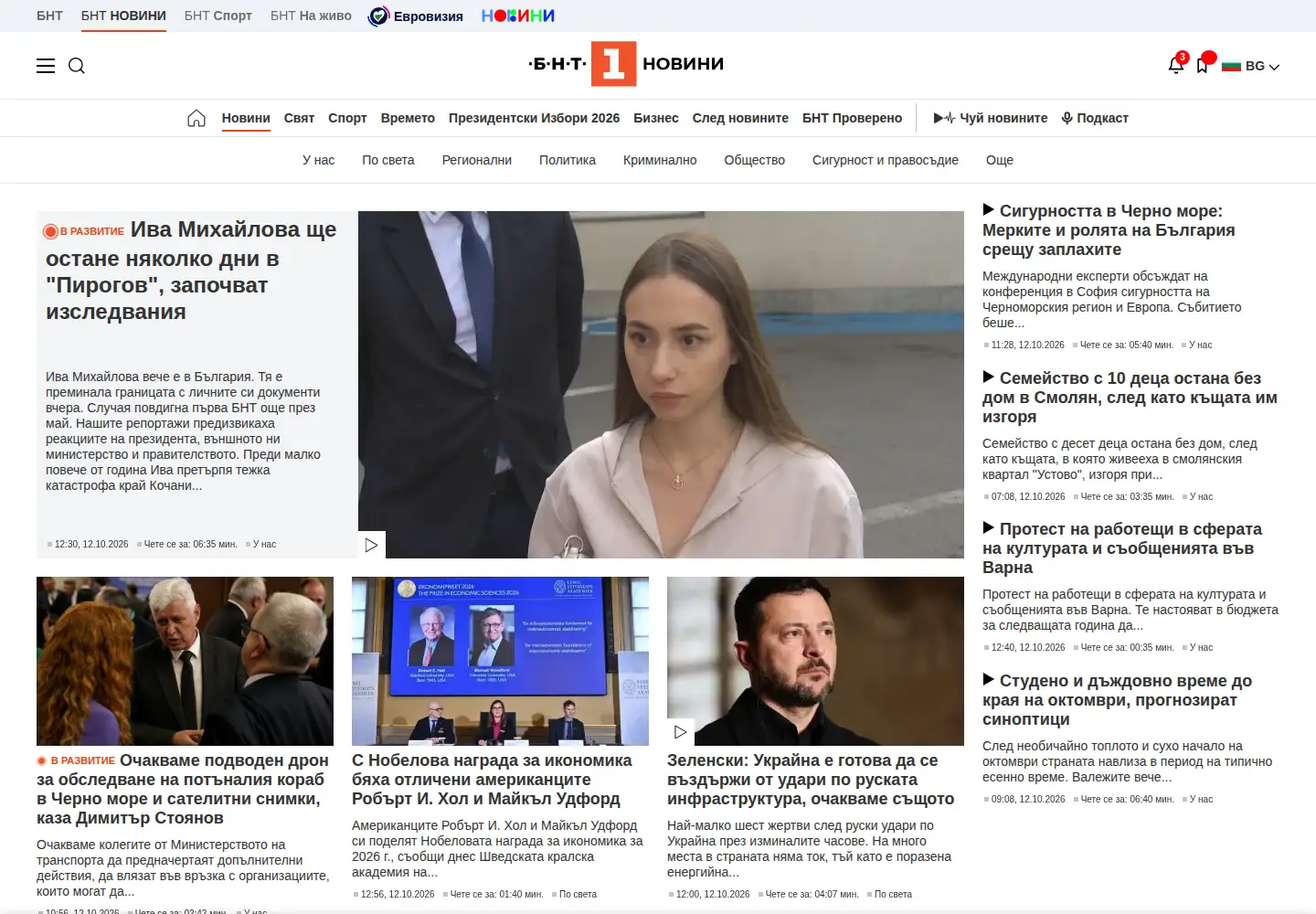Open Нобелова награда за икономика headline
1316x914 pixels.
pos(492,780)
